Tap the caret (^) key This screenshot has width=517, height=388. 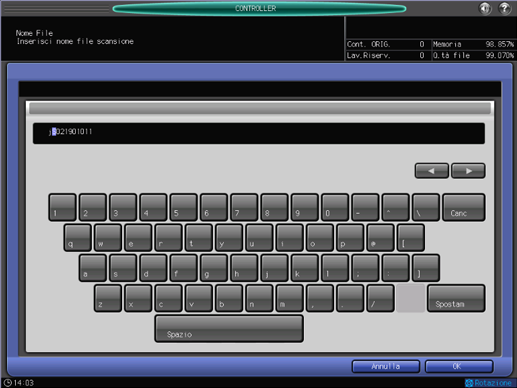(396, 207)
